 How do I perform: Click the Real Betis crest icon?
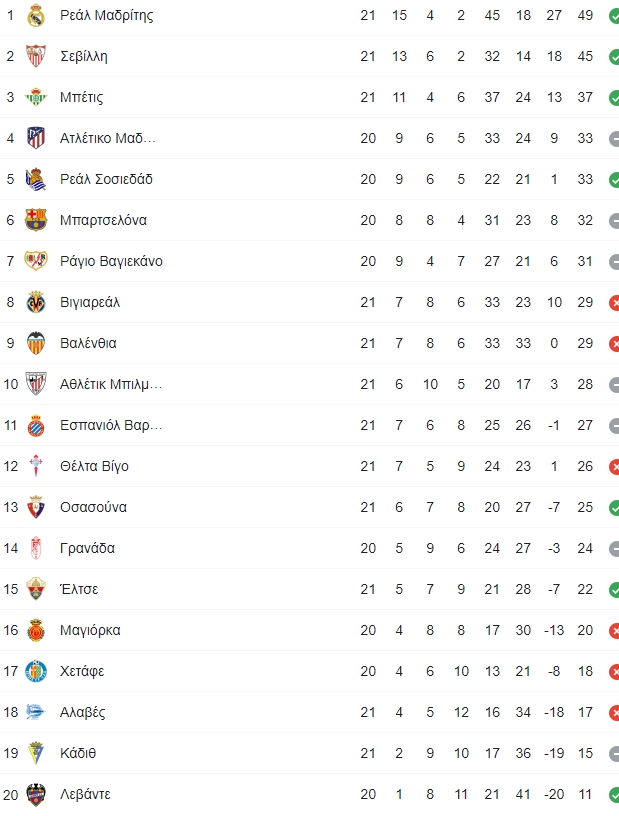tap(36, 97)
